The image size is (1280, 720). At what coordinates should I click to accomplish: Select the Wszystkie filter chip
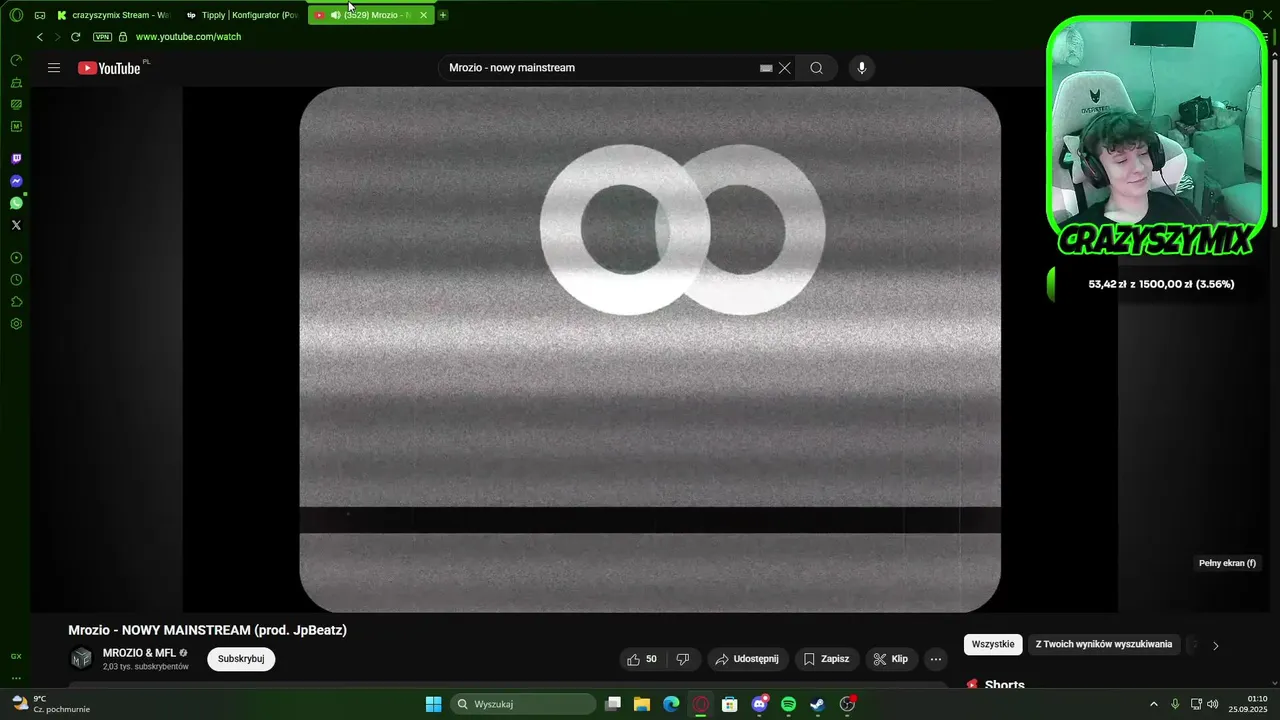click(x=993, y=644)
